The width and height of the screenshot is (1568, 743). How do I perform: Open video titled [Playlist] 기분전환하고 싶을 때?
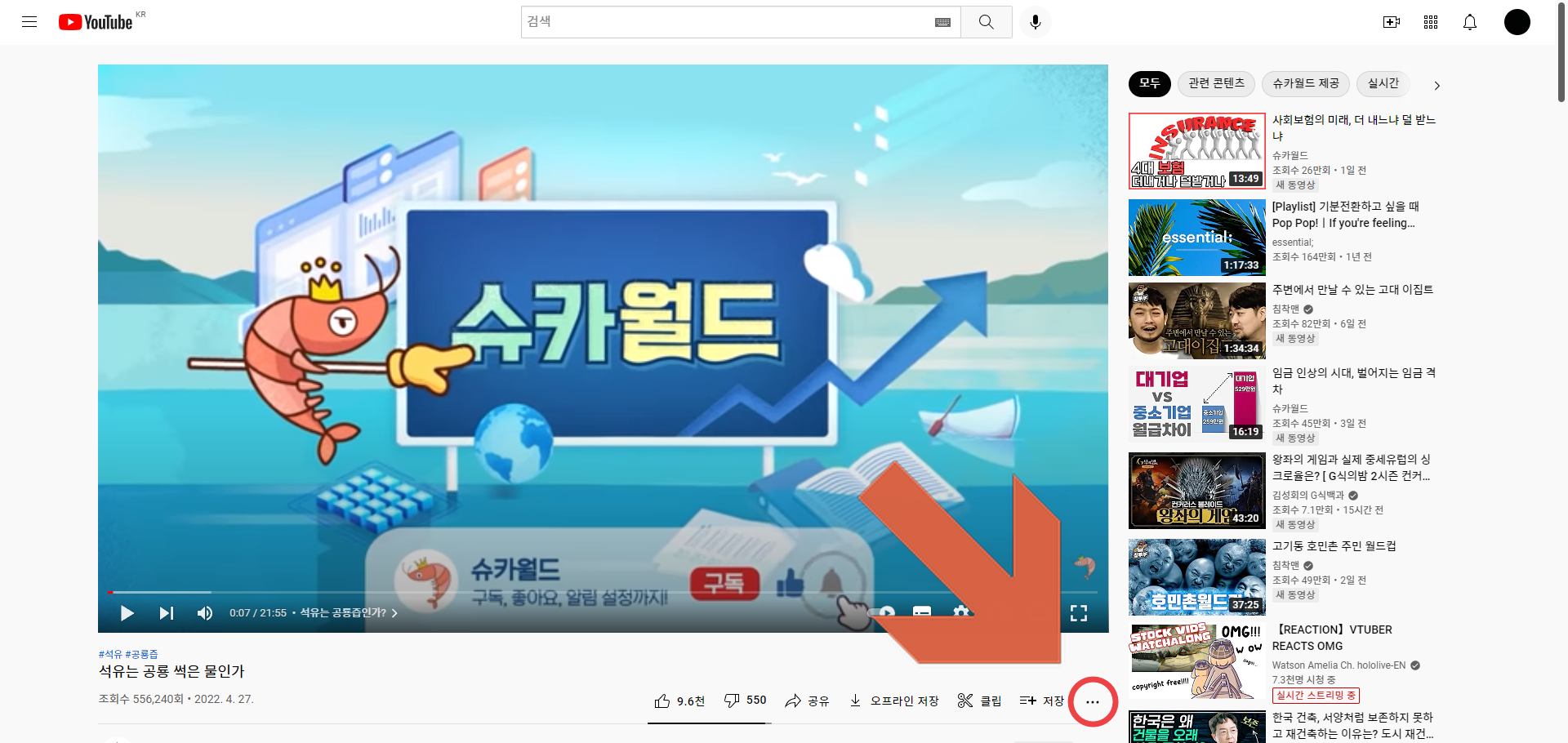1346,215
